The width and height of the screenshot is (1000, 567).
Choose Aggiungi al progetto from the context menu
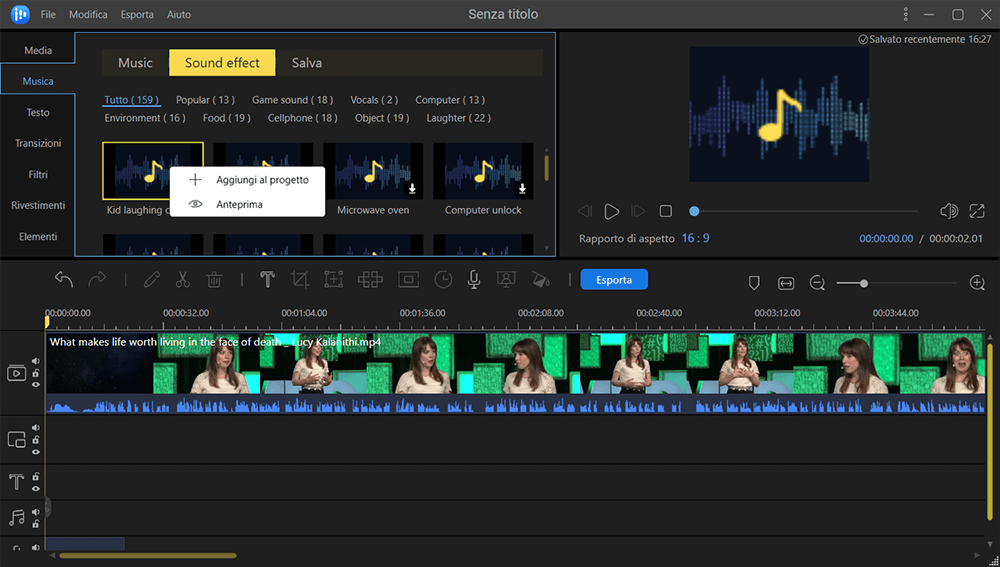tap(262, 180)
